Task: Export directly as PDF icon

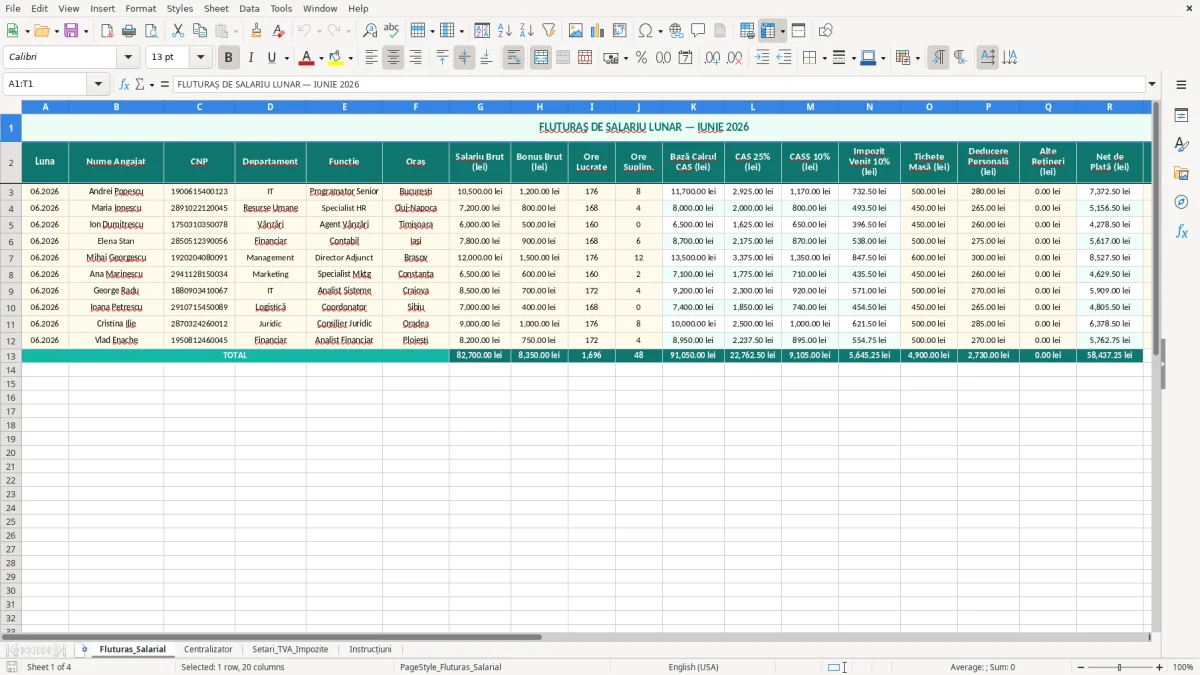Action: click(107, 31)
